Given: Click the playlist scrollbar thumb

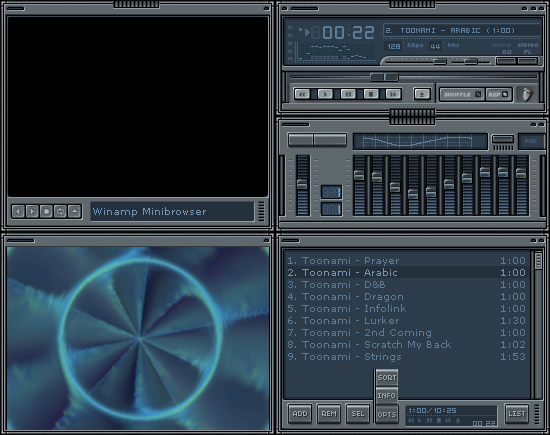Looking at the screenshot, I should (538, 261).
